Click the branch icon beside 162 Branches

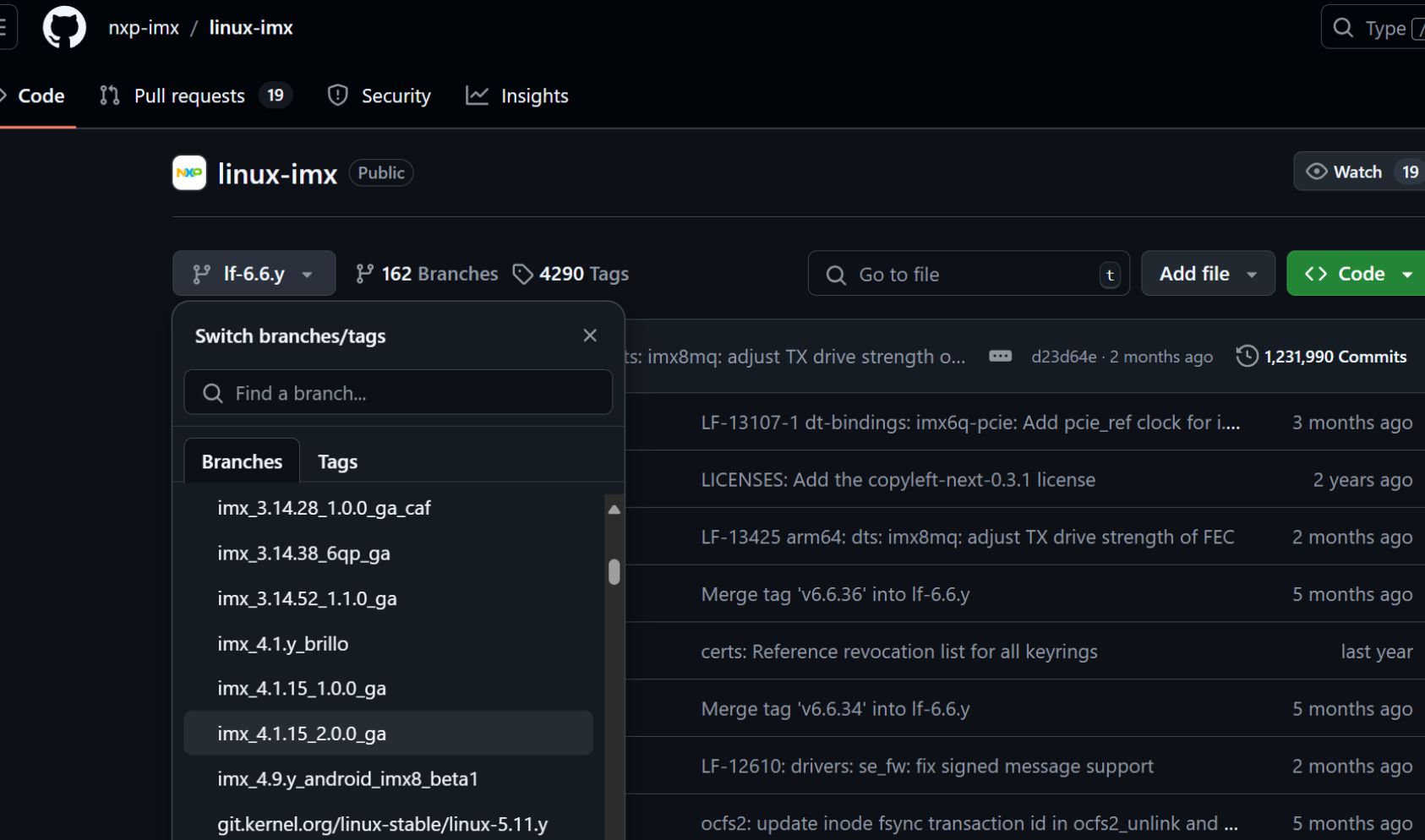coord(364,274)
